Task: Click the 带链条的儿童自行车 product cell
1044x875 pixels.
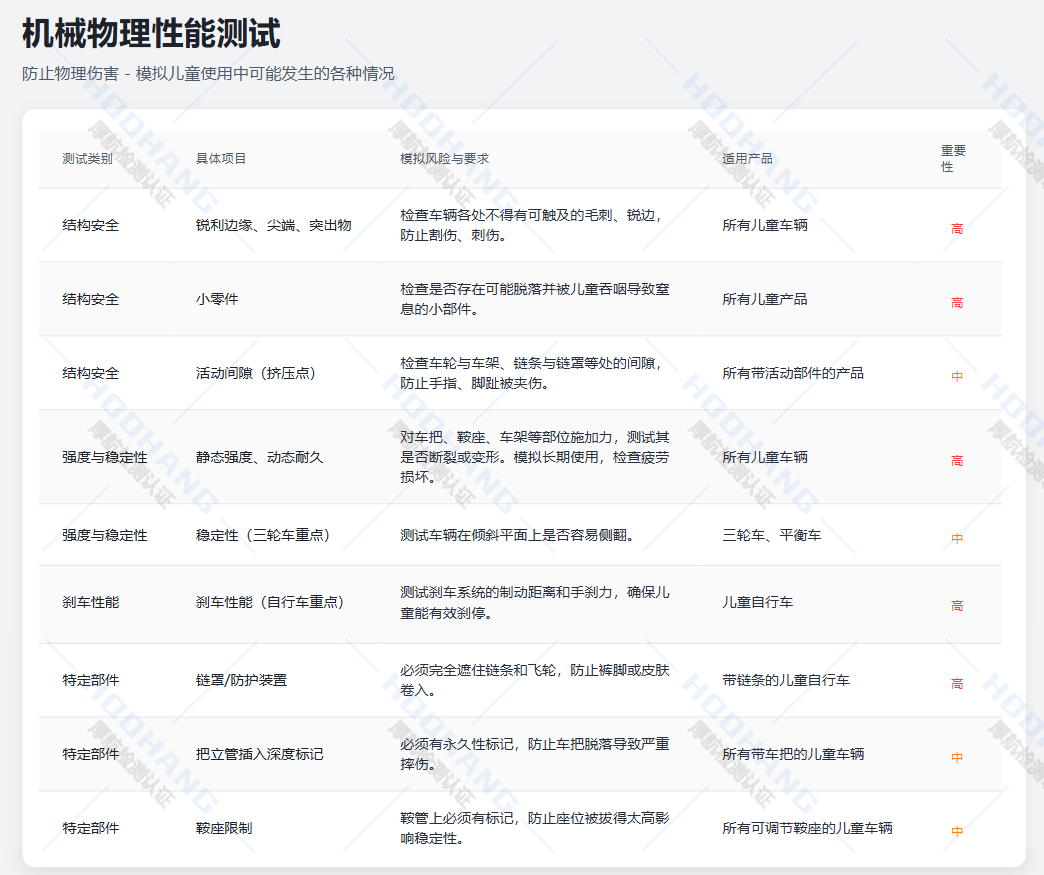Action: click(786, 680)
